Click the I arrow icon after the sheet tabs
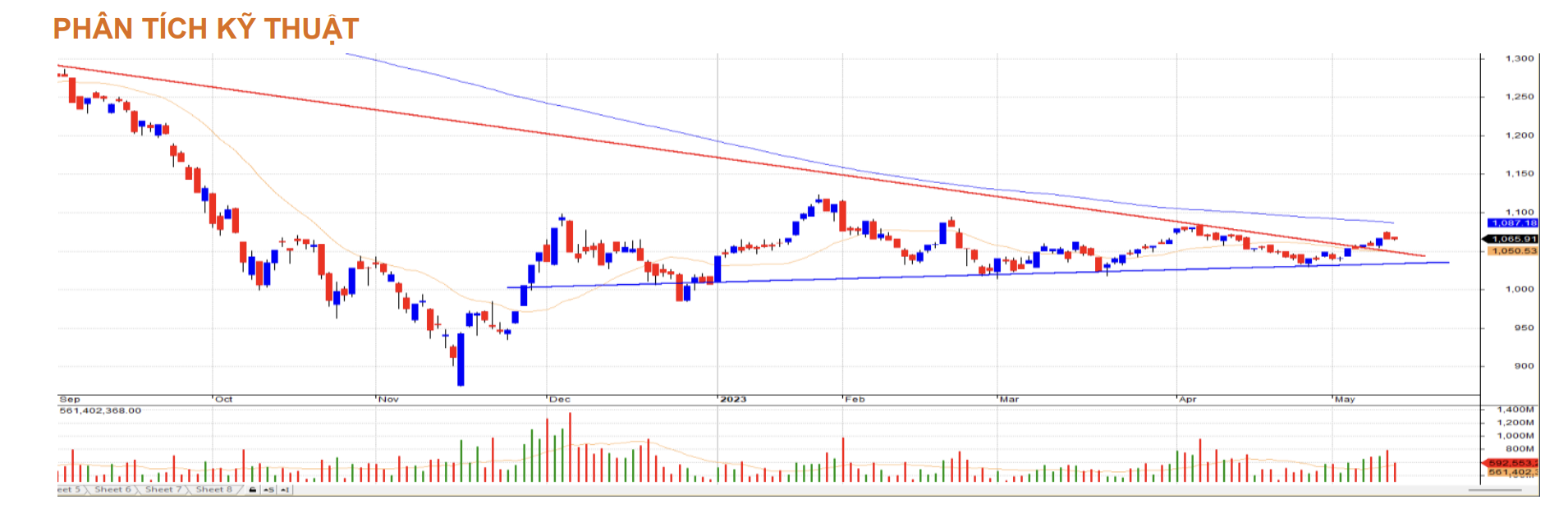The image size is (1568, 509). (284, 490)
